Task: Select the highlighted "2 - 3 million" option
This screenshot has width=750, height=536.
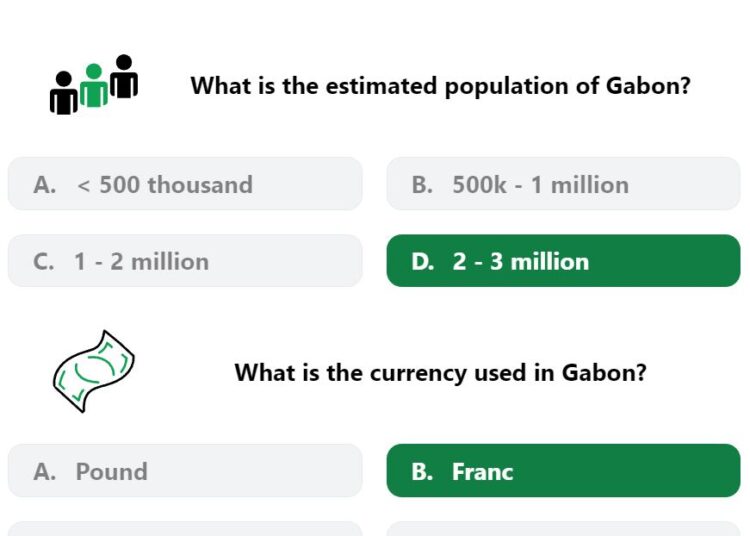Action: pyautogui.click(x=563, y=261)
